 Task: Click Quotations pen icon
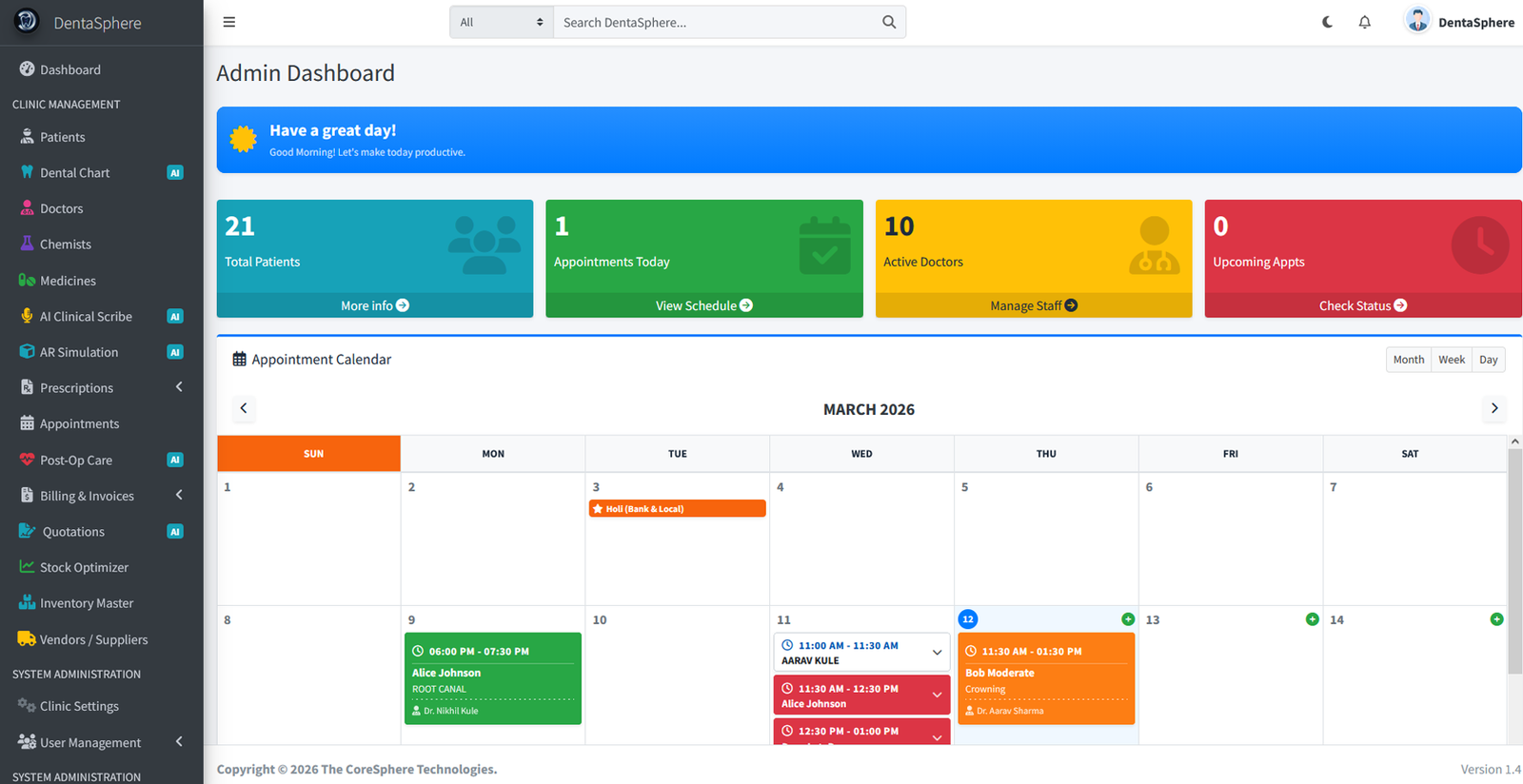(27, 531)
